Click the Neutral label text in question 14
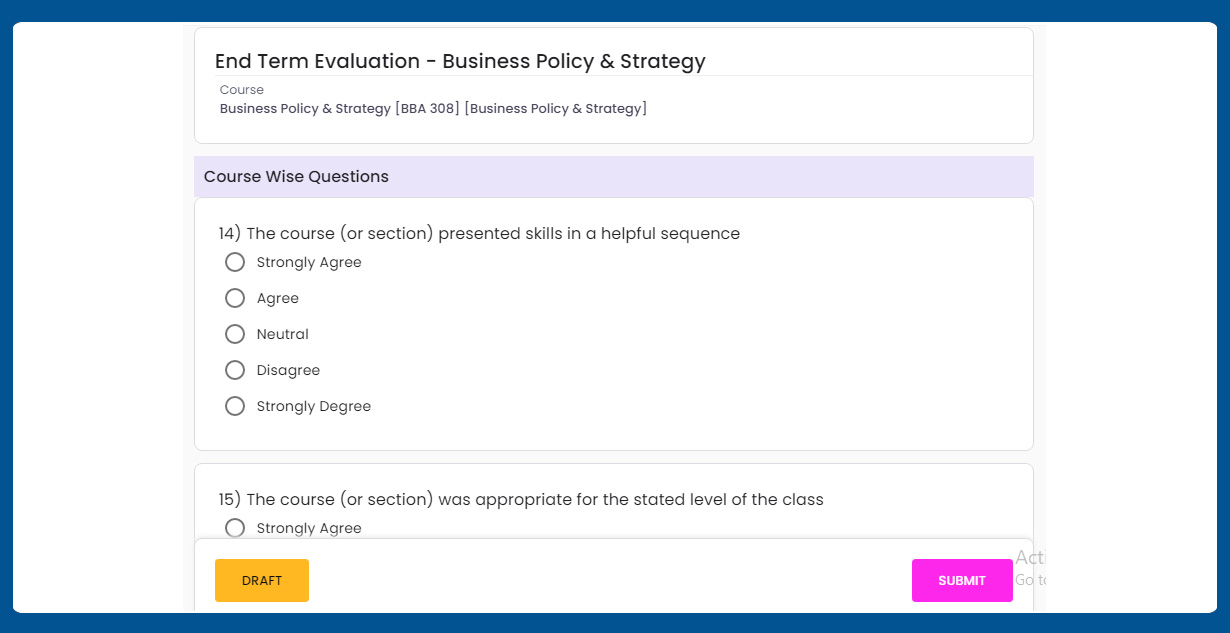 coord(283,334)
